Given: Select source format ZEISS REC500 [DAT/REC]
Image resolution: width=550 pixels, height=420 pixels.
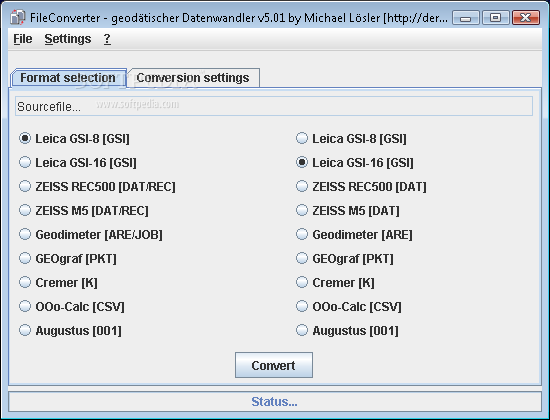Looking at the screenshot, I should tap(97, 186).
